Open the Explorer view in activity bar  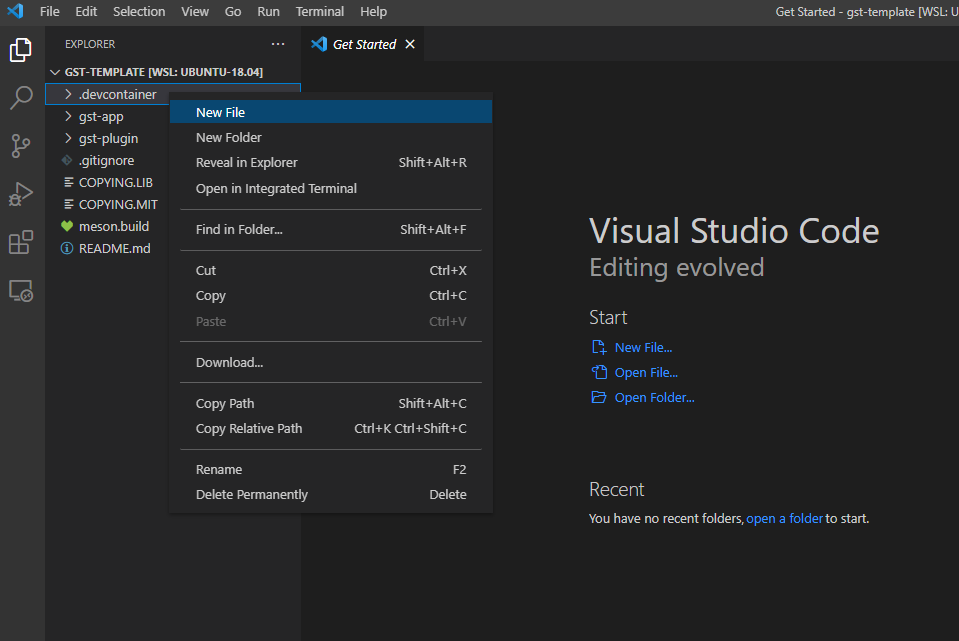pyautogui.click(x=21, y=50)
